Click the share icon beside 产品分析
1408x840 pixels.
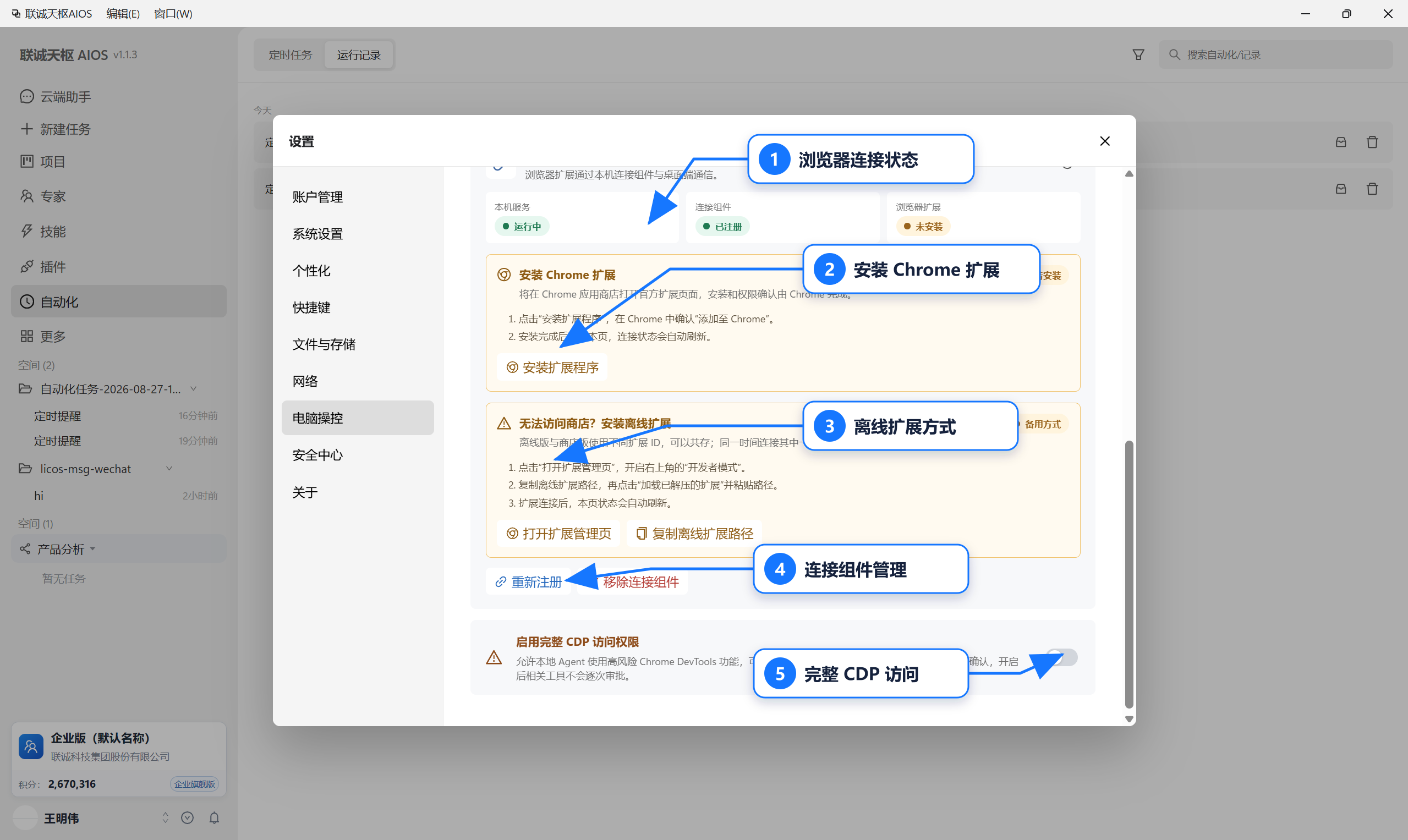pyautogui.click(x=25, y=549)
